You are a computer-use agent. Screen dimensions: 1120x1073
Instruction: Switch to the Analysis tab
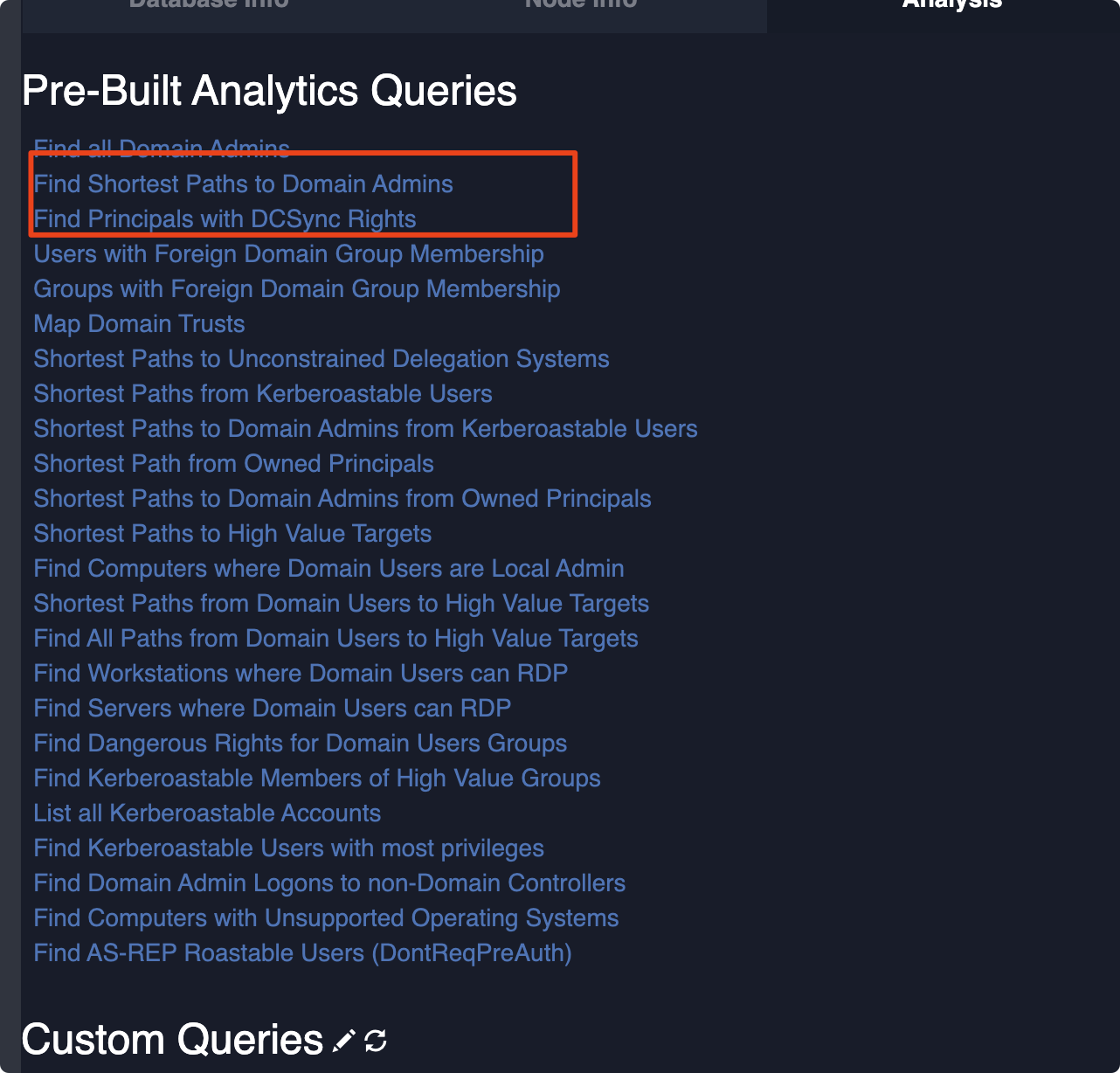tap(951, 5)
